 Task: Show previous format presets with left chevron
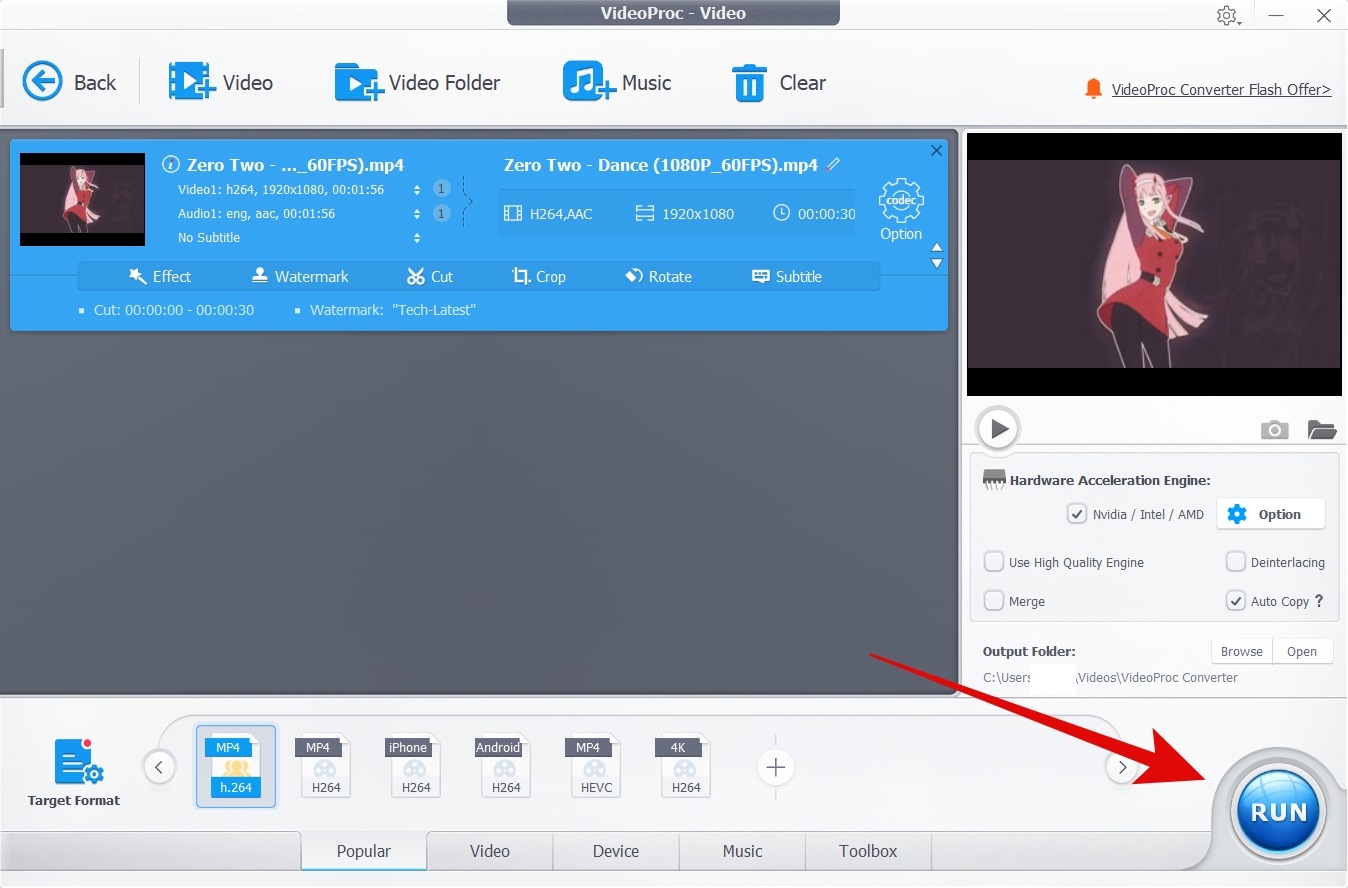(159, 768)
